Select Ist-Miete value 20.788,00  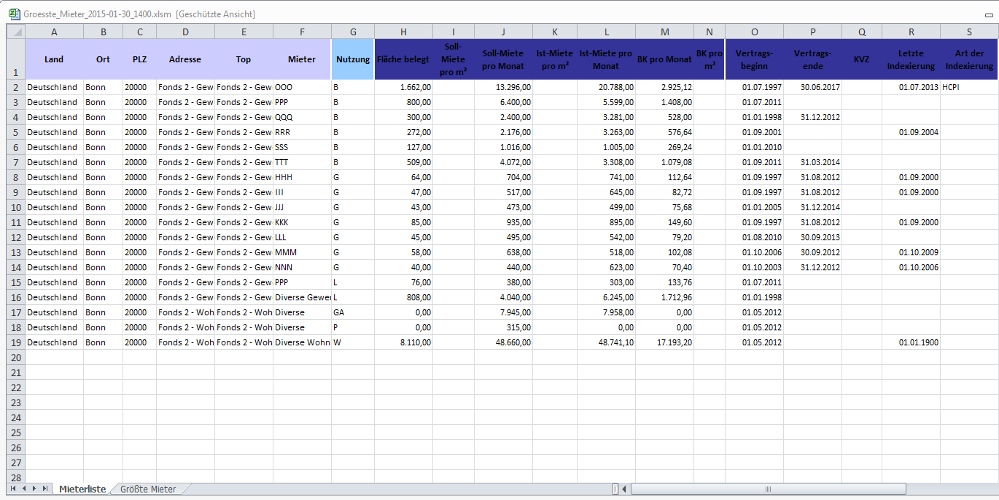(x=606, y=87)
